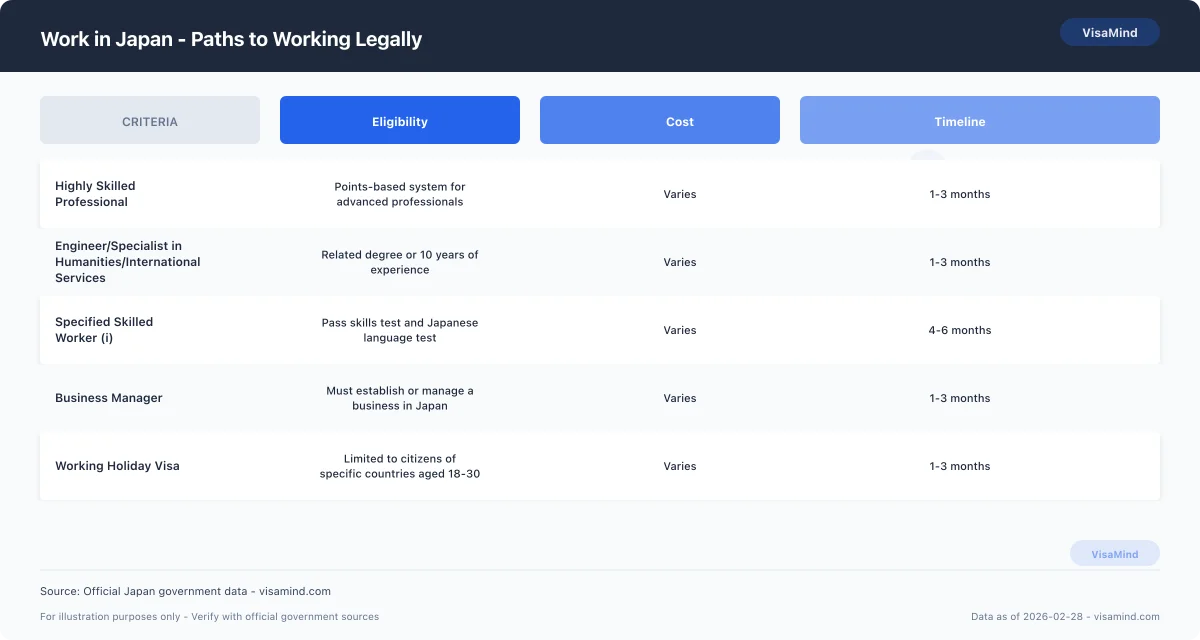Screen dimensions: 1200x640
Task: Open the Working Holiday Visa row
Action: [600, 466]
